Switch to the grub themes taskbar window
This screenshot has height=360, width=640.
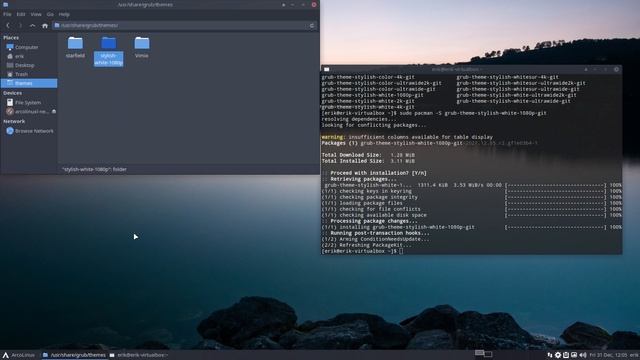[74, 355]
